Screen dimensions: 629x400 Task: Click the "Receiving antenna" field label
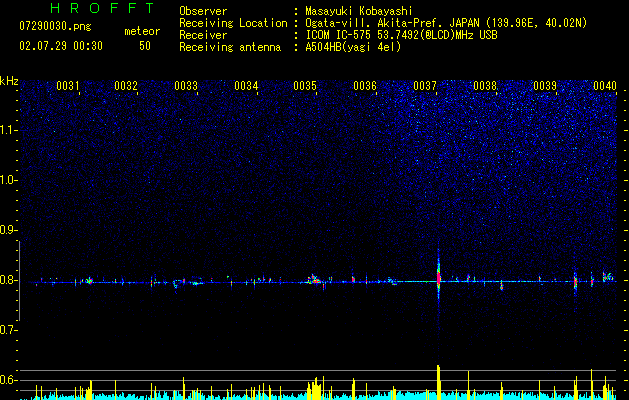(230, 47)
